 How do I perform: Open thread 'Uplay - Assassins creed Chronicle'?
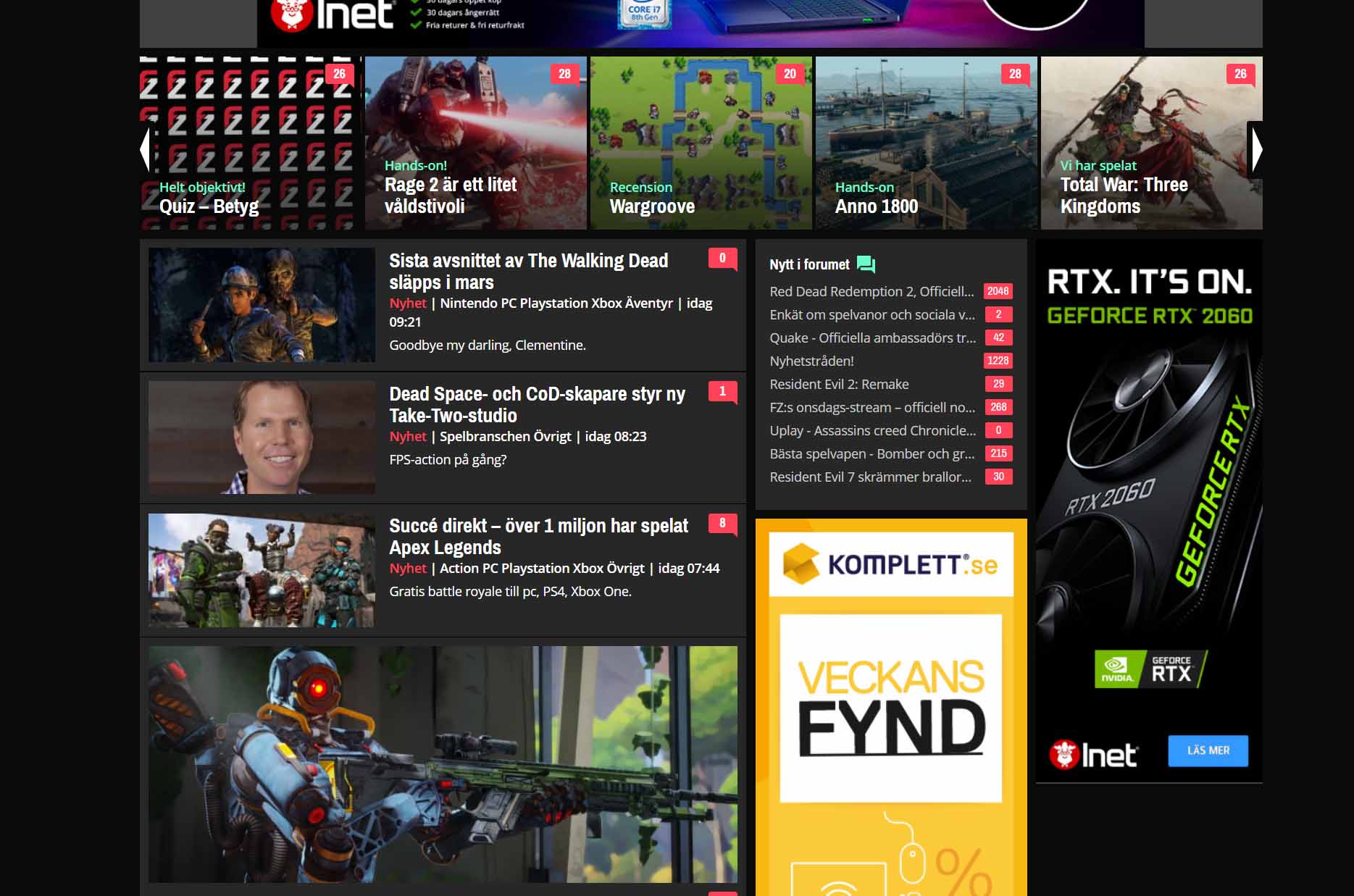(x=873, y=430)
